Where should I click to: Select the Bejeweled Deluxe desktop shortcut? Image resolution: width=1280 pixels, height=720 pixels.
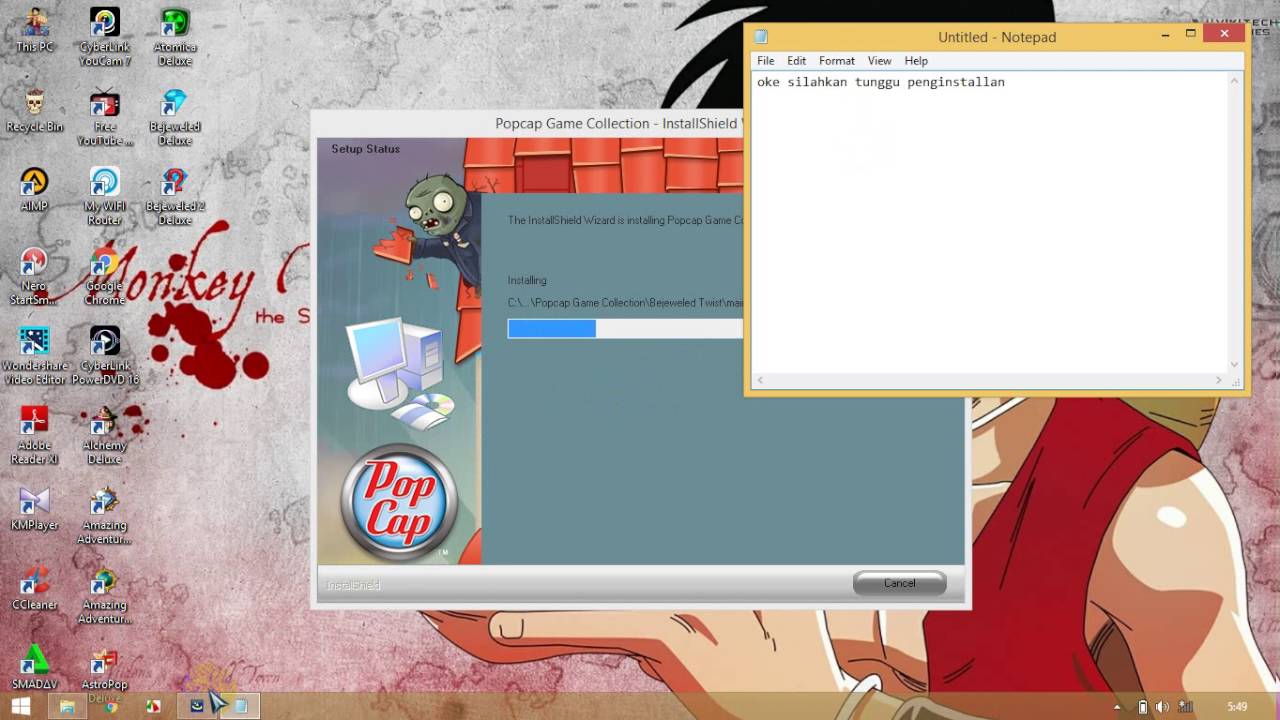(x=175, y=117)
